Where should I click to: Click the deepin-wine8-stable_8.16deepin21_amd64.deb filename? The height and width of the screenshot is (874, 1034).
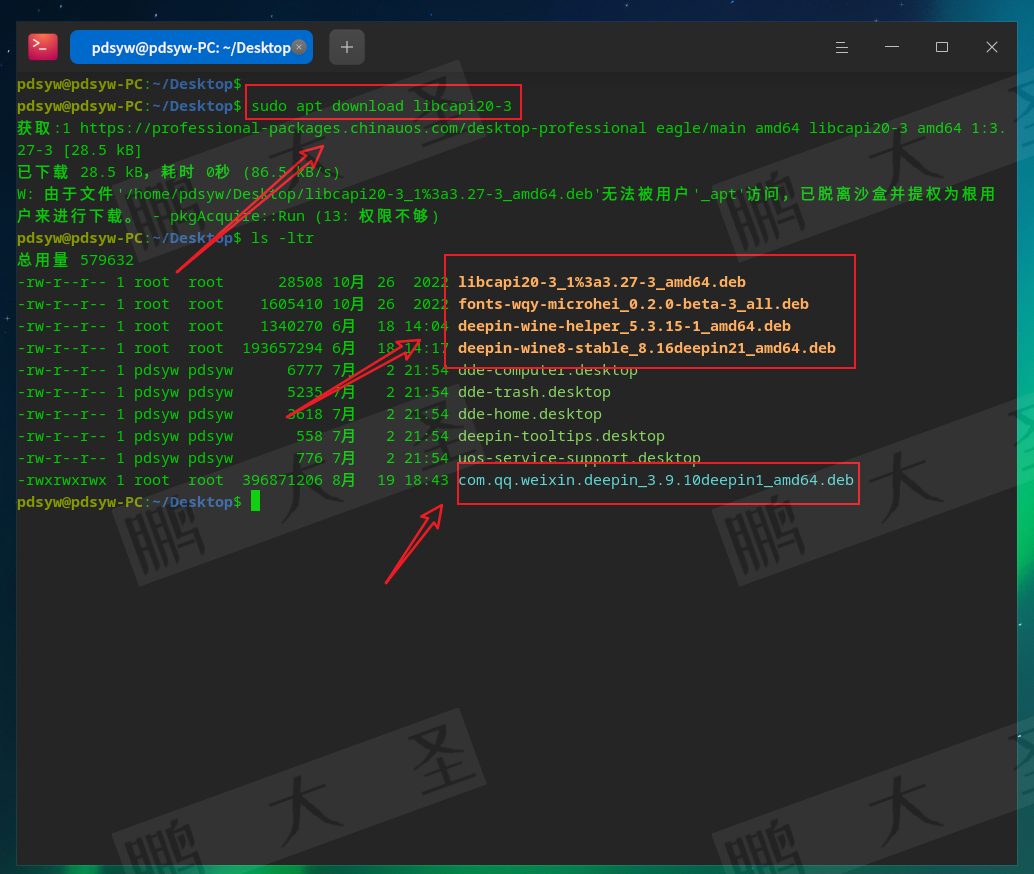tap(646, 348)
